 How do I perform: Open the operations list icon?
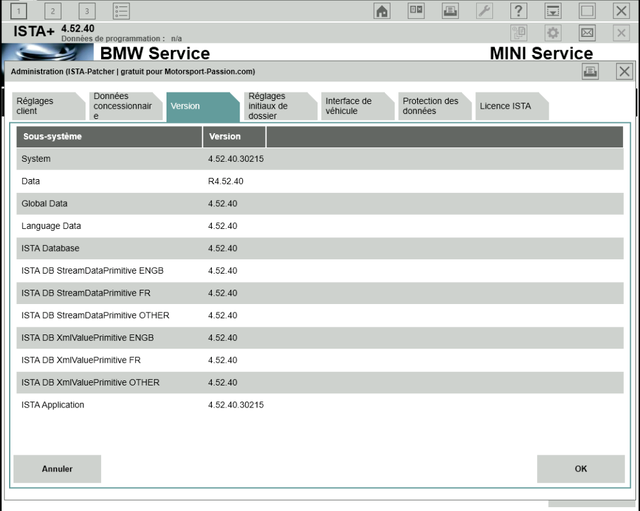coord(121,11)
